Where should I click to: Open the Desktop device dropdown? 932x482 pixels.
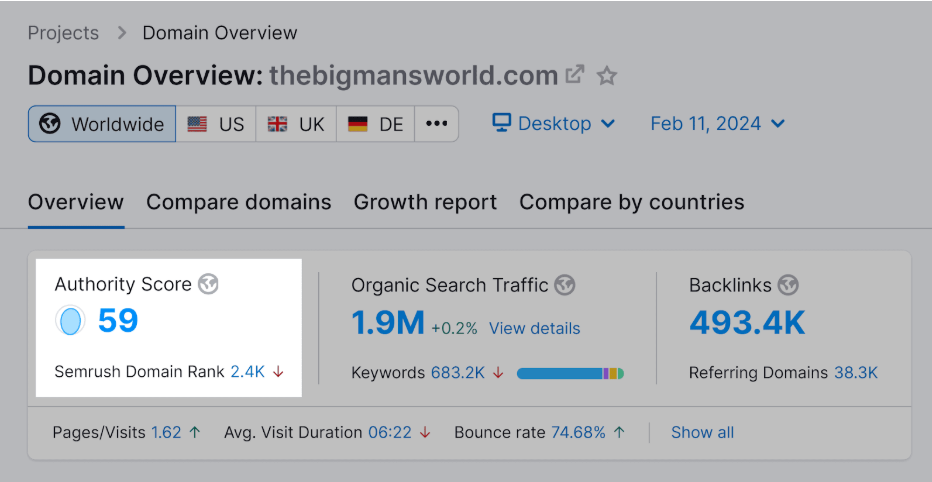tap(553, 124)
